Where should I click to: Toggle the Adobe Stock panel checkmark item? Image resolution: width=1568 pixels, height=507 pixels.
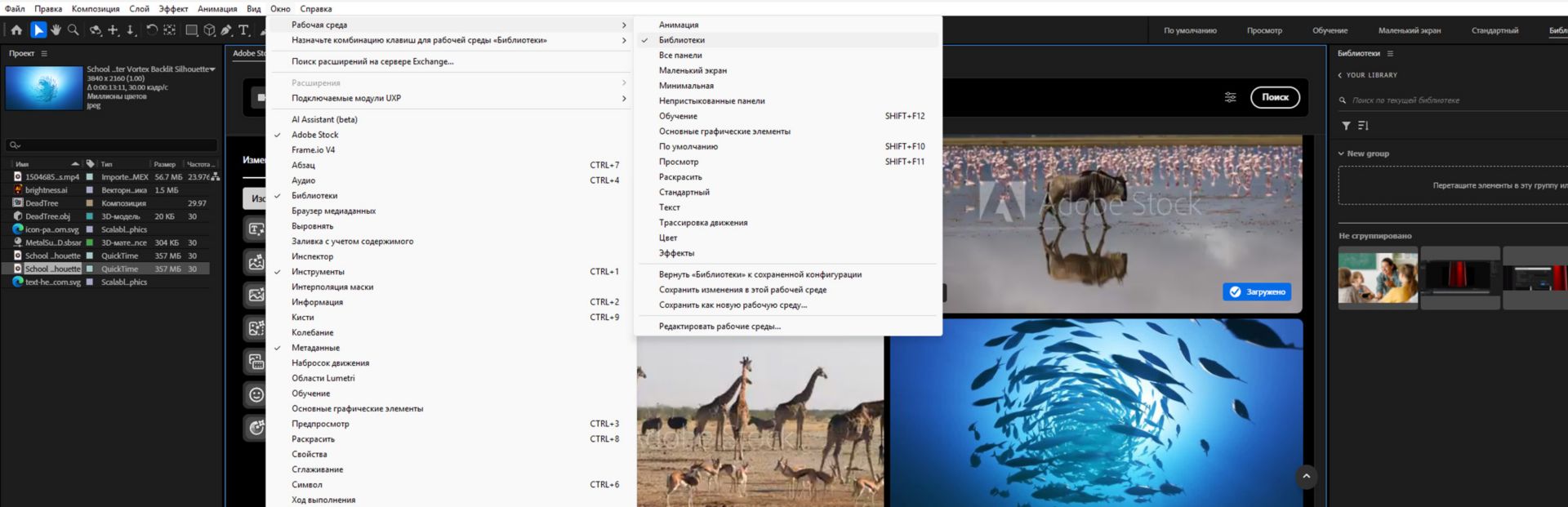click(315, 135)
